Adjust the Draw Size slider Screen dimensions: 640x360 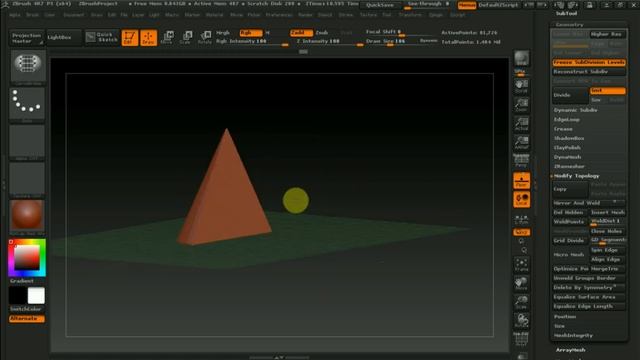396,42
